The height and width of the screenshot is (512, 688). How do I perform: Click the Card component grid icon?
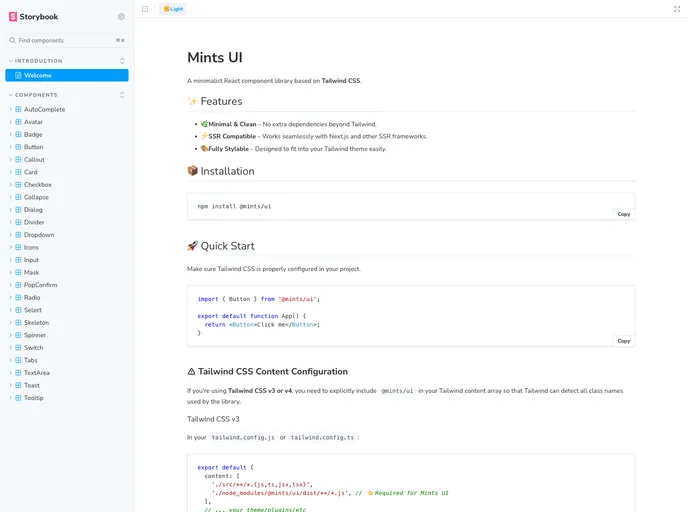tap(18, 172)
